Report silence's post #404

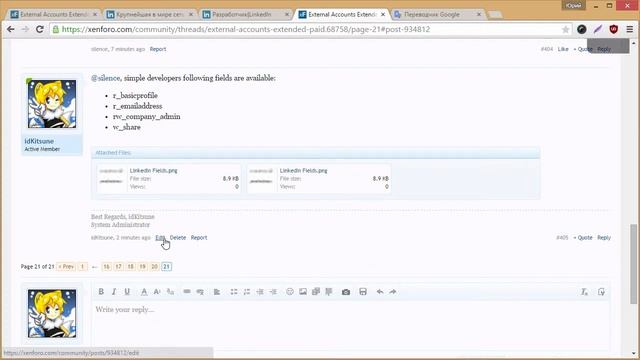(158, 49)
